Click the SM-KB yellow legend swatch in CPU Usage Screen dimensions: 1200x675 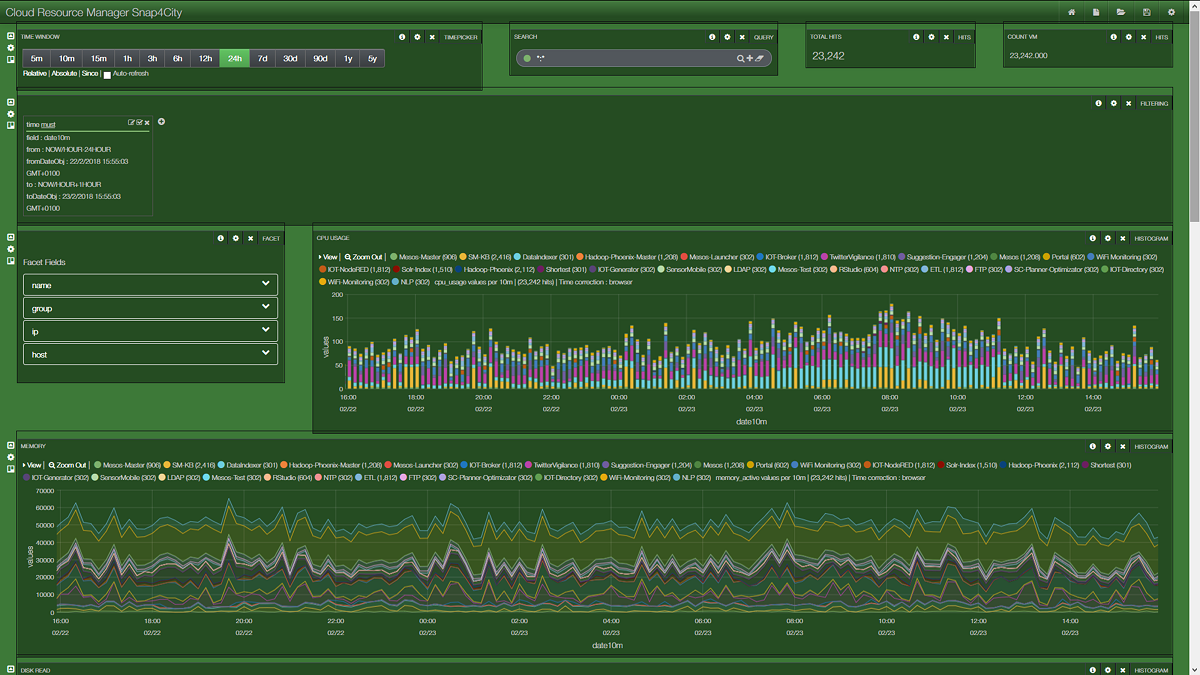(463, 257)
